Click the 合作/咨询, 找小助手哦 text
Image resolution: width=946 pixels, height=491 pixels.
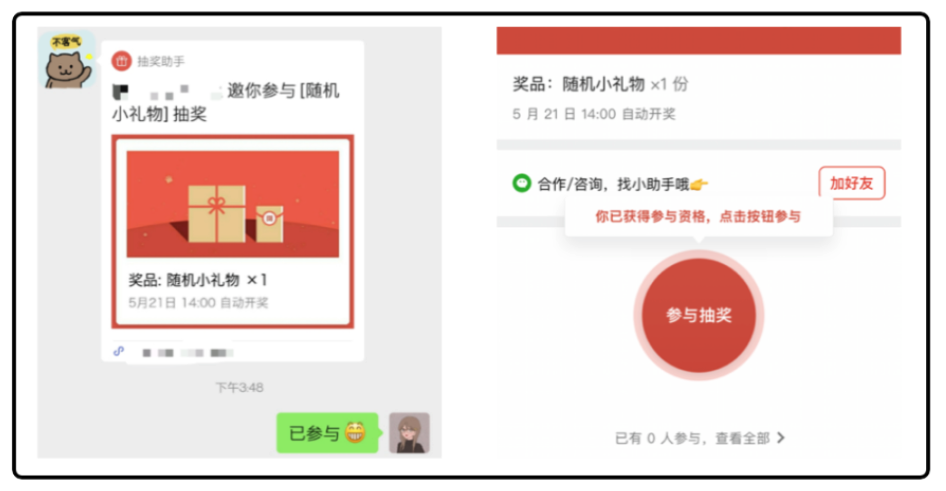614,184
